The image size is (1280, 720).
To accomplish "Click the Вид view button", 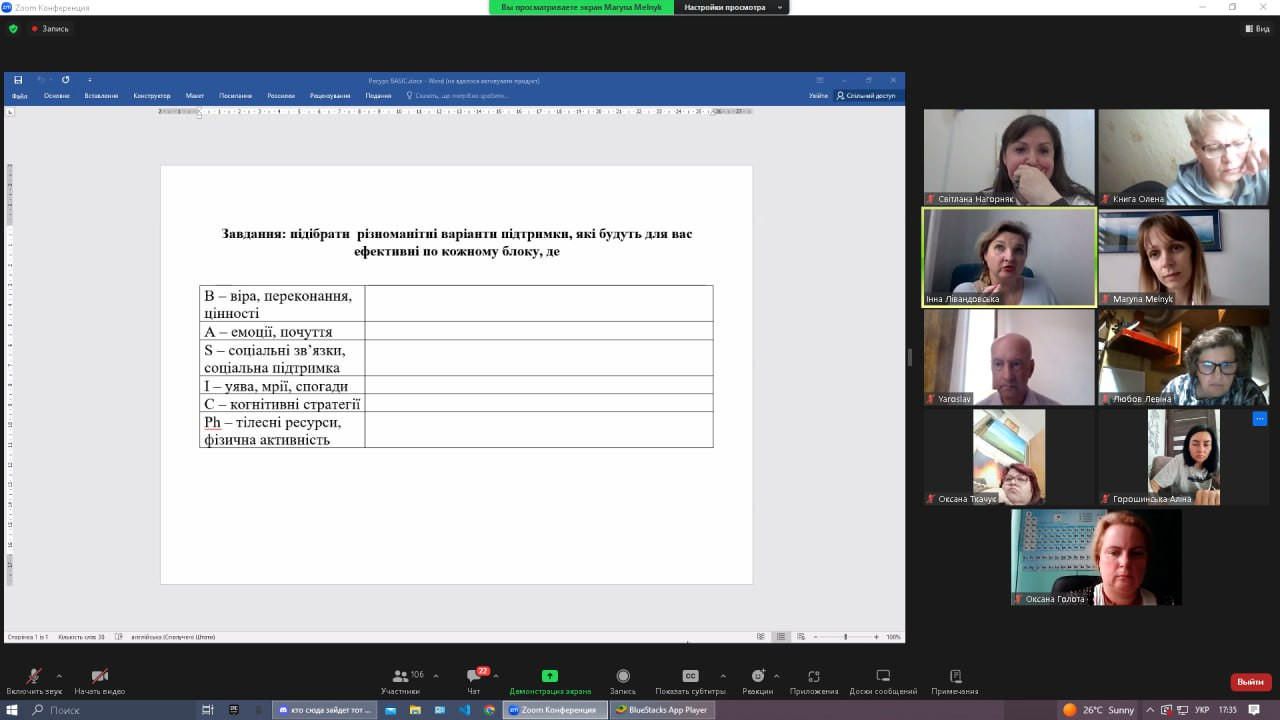I will click(1257, 29).
